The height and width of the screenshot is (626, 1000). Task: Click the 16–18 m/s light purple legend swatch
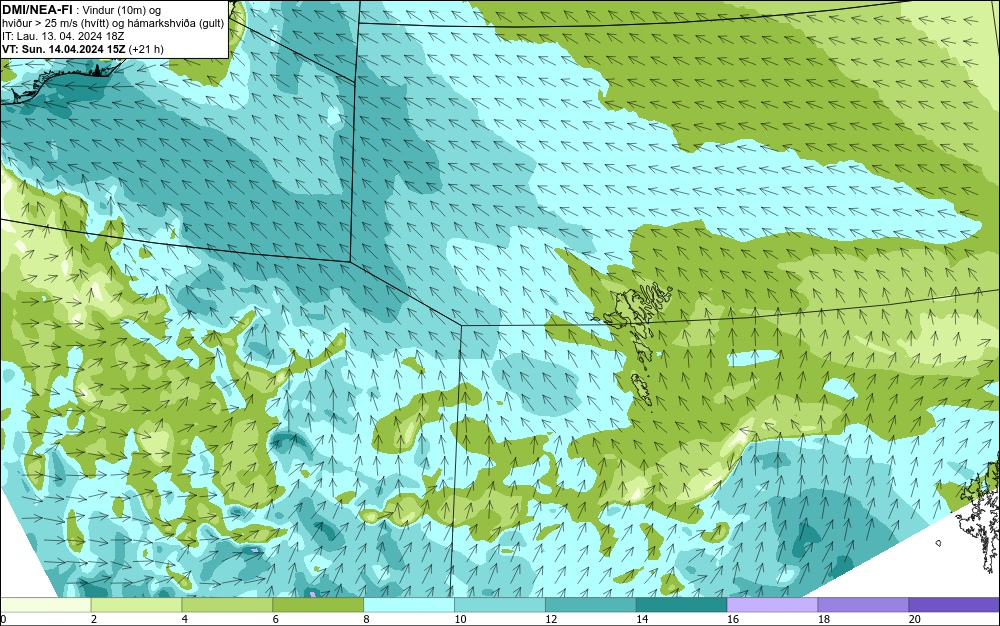coord(772,604)
